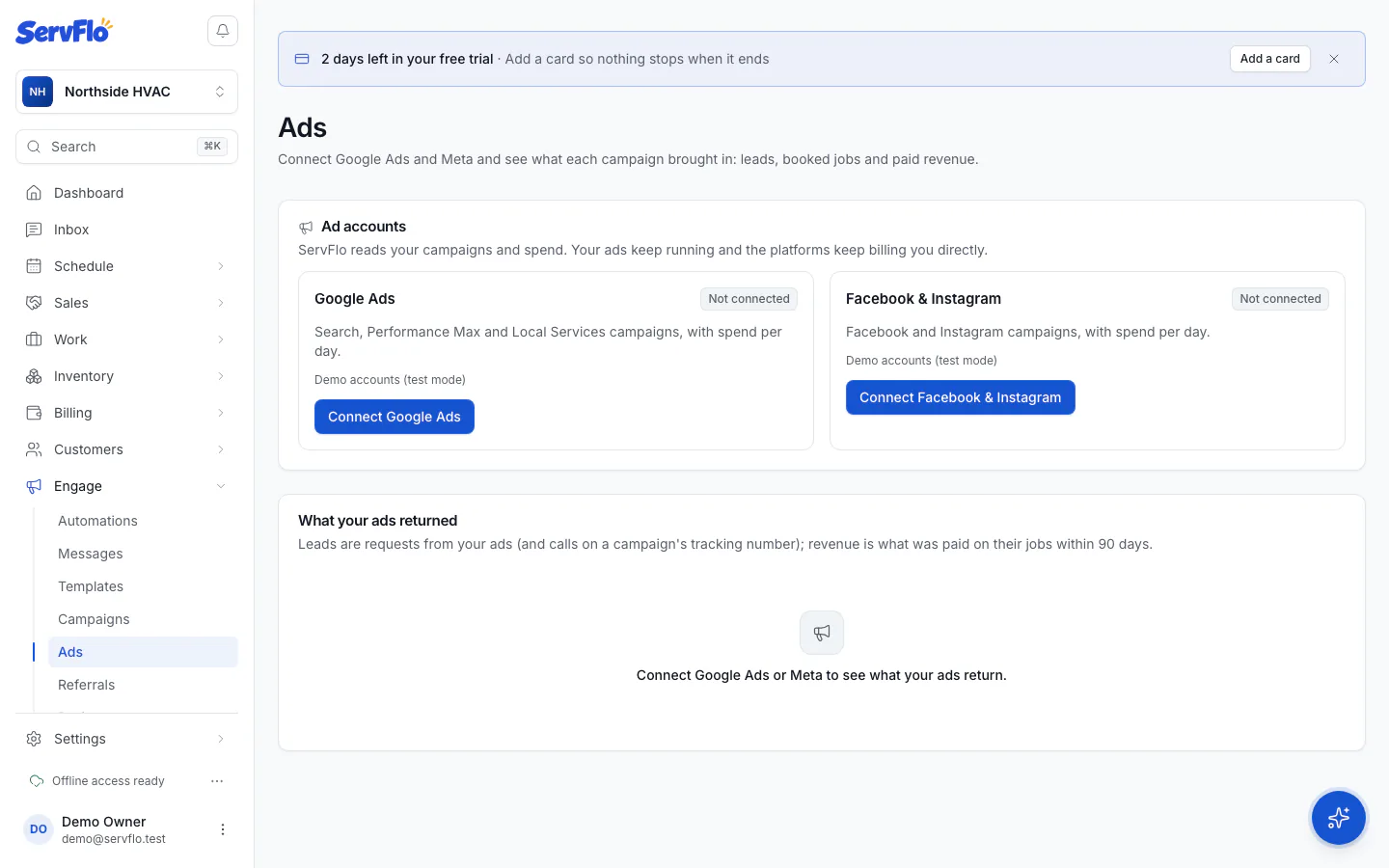Open Demo Owner account menu dots
Image resolution: width=1389 pixels, height=868 pixels.
pyautogui.click(x=223, y=829)
